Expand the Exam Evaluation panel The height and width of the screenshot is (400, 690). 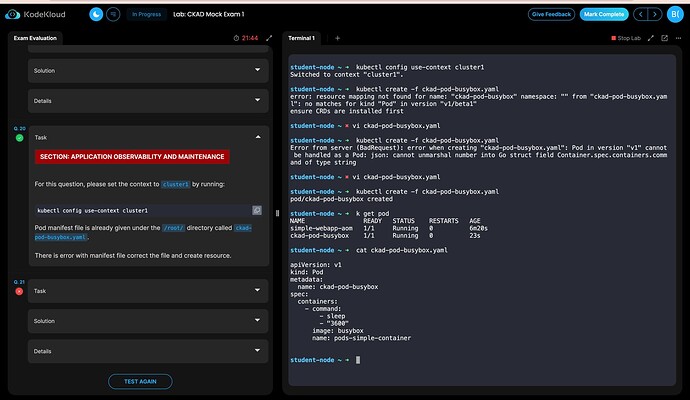pyautogui.click(x=269, y=38)
